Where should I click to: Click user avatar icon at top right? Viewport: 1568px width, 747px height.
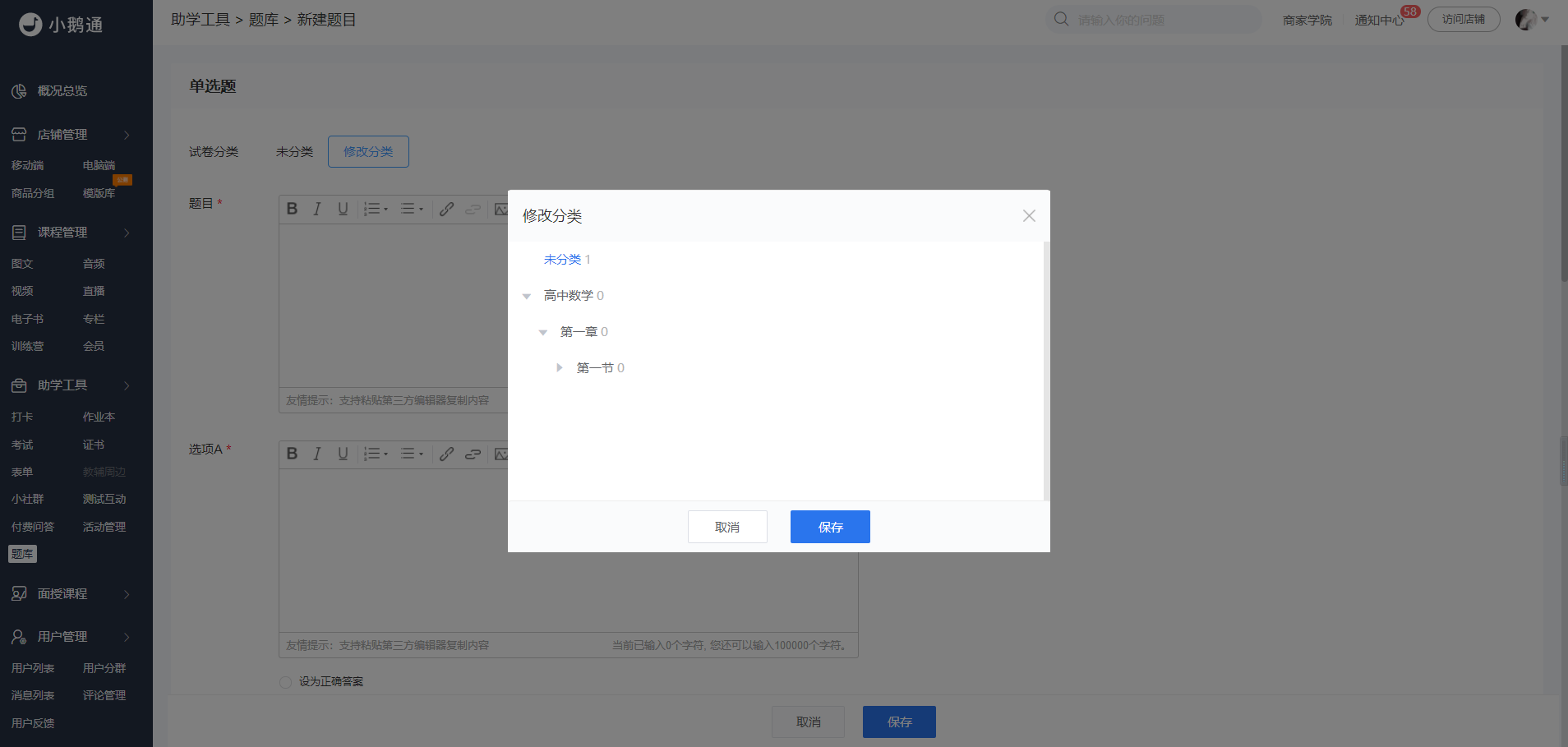(1526, 19)
